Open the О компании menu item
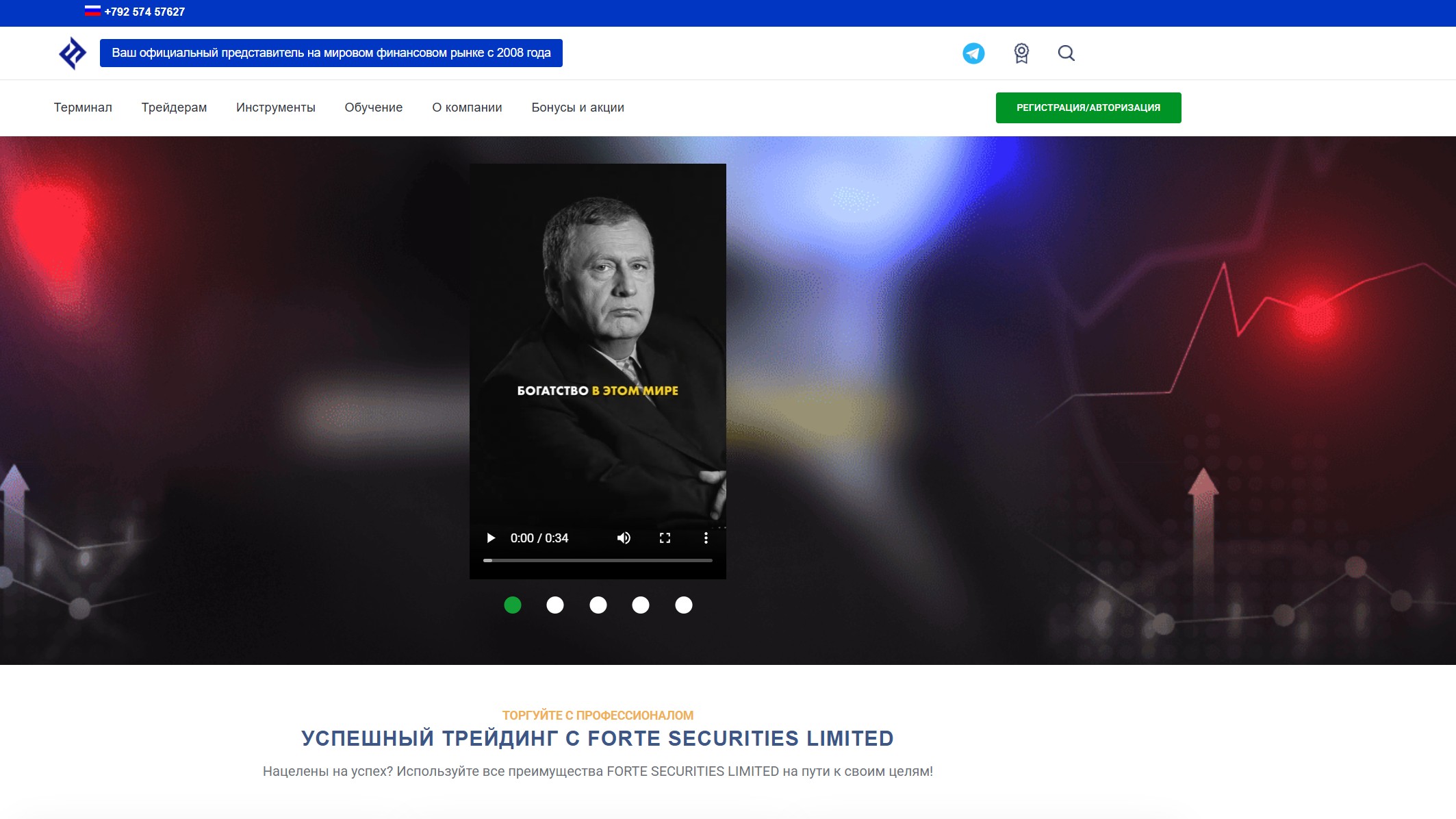The height and width of the screenshot is (819, 1456). coord(467,108)
